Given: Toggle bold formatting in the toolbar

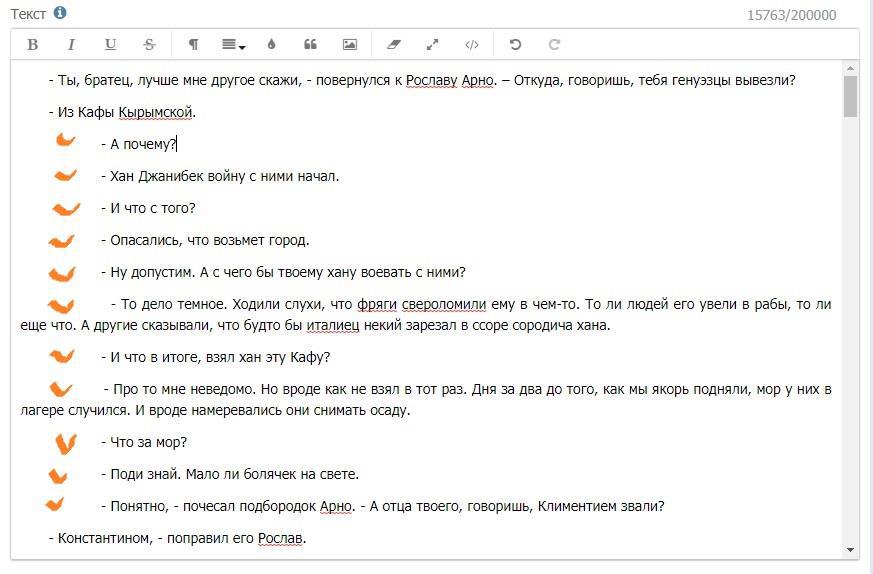Looking at the screenshot, I should click(32, 44).
